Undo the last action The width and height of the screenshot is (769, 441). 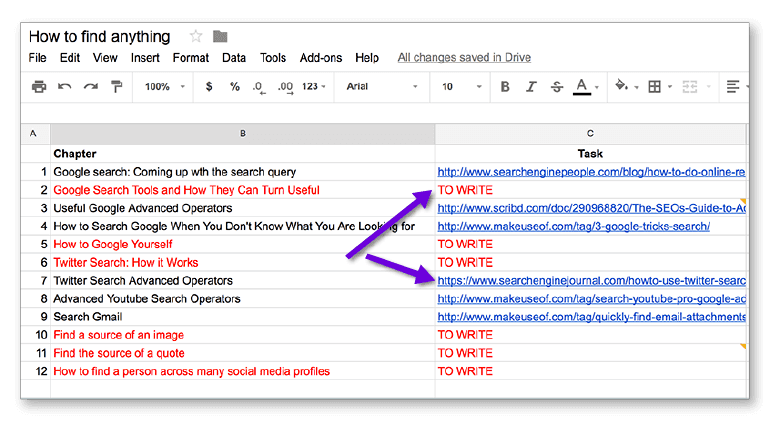click(x=65, y=87)
